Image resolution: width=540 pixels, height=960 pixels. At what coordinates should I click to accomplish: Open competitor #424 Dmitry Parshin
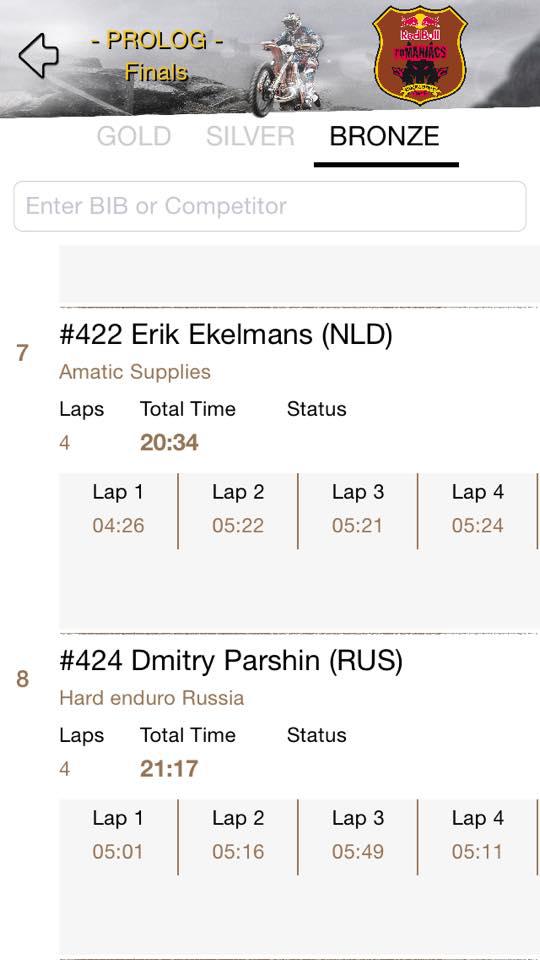point(231,661)
